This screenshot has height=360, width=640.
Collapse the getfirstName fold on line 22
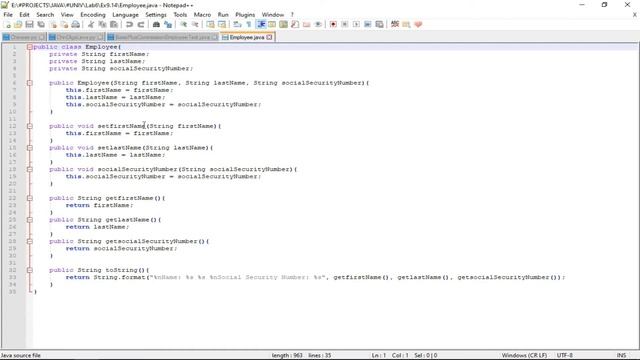click(29, 198)
